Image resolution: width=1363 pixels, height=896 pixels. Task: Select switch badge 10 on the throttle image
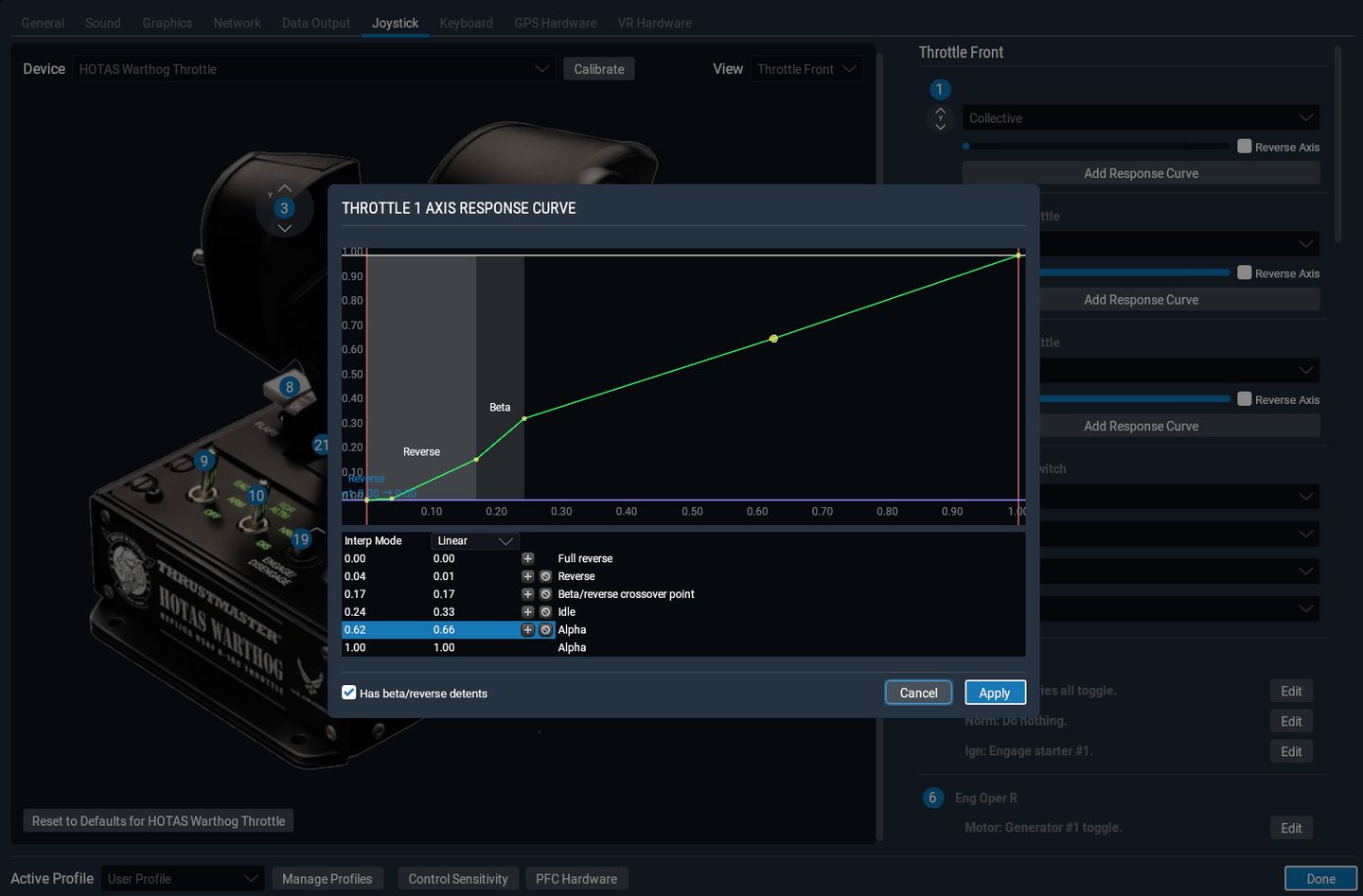click(256, 496)
